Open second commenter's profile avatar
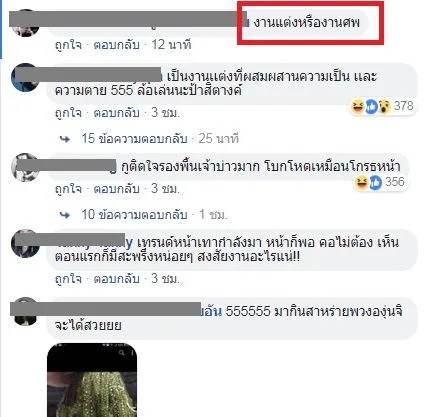The height and width of the screenshot is (417, 448). 25,77
